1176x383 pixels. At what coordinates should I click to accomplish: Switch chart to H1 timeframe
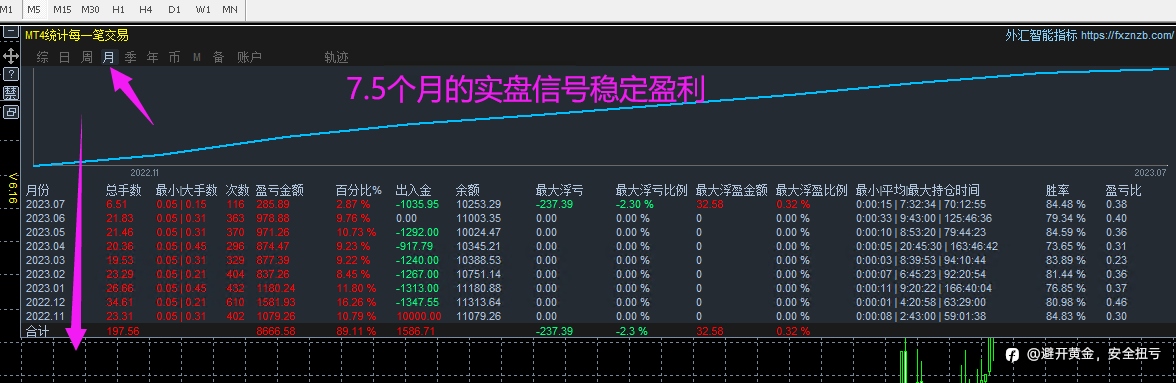point(118,9)
